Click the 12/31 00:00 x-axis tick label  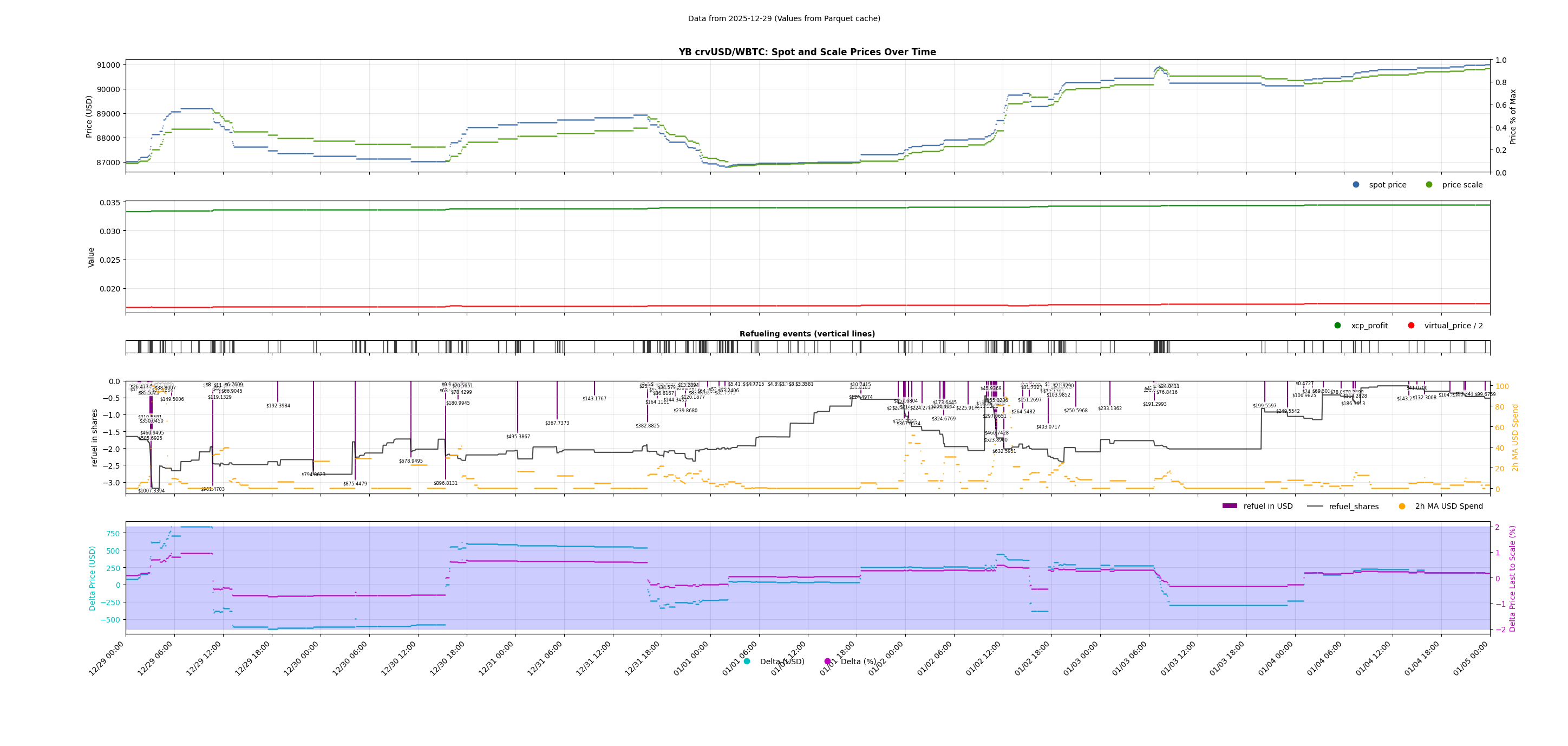click(x=496, y=659)
